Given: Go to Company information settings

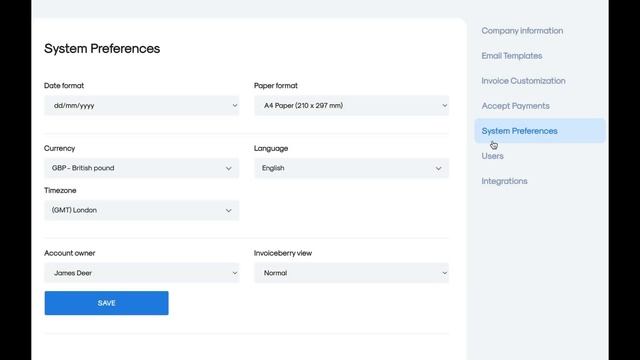Looking at the screenshot, I should click(x=522, y=31).
